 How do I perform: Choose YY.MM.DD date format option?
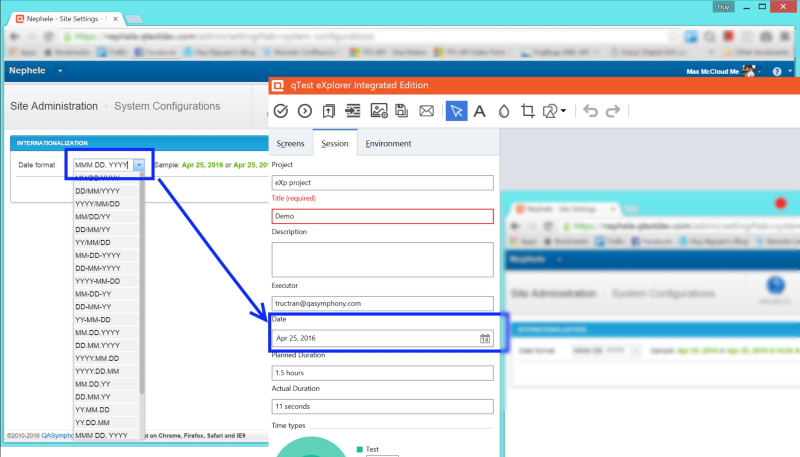click(x=106, y=410)
